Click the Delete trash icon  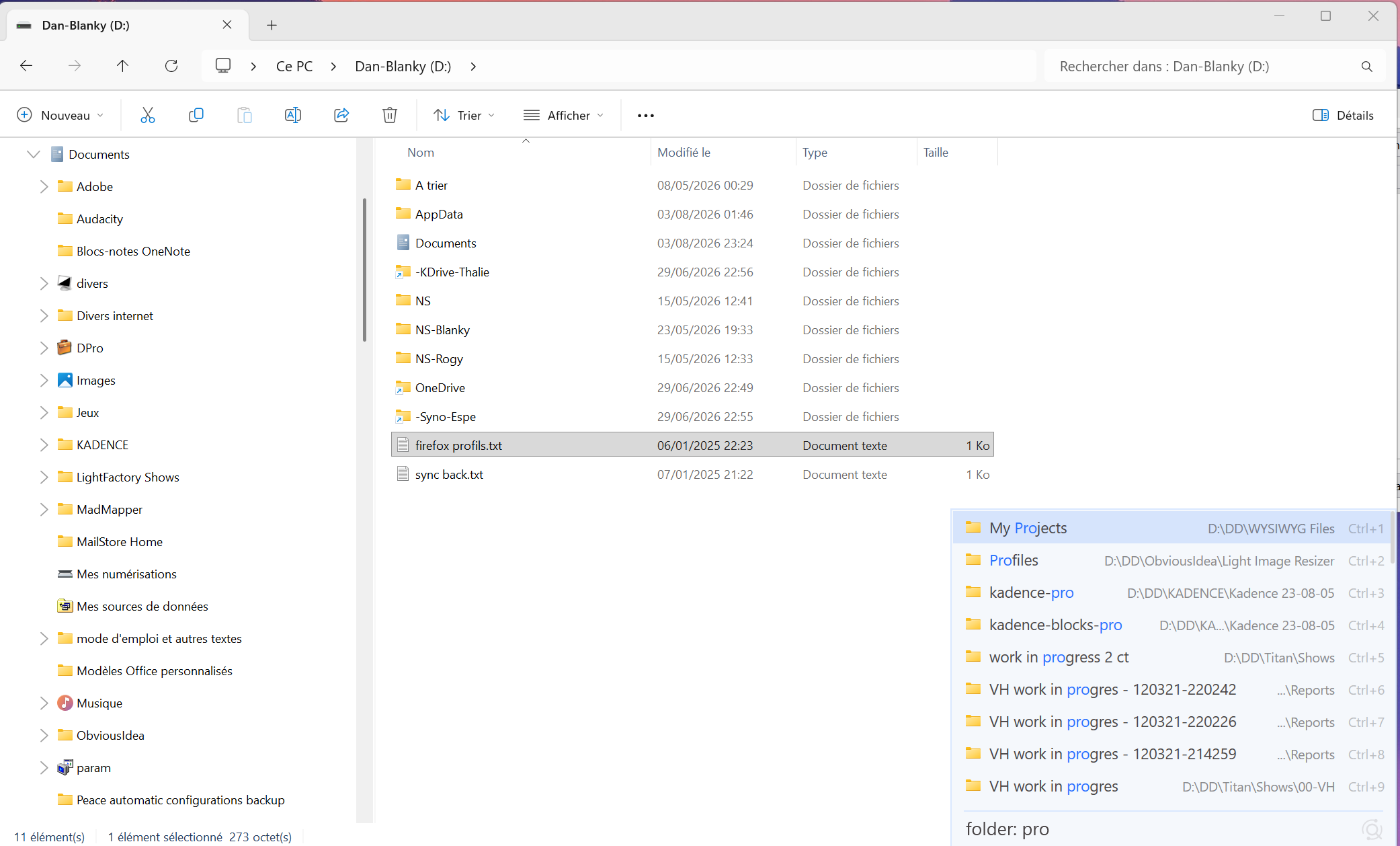coord(390,115)
